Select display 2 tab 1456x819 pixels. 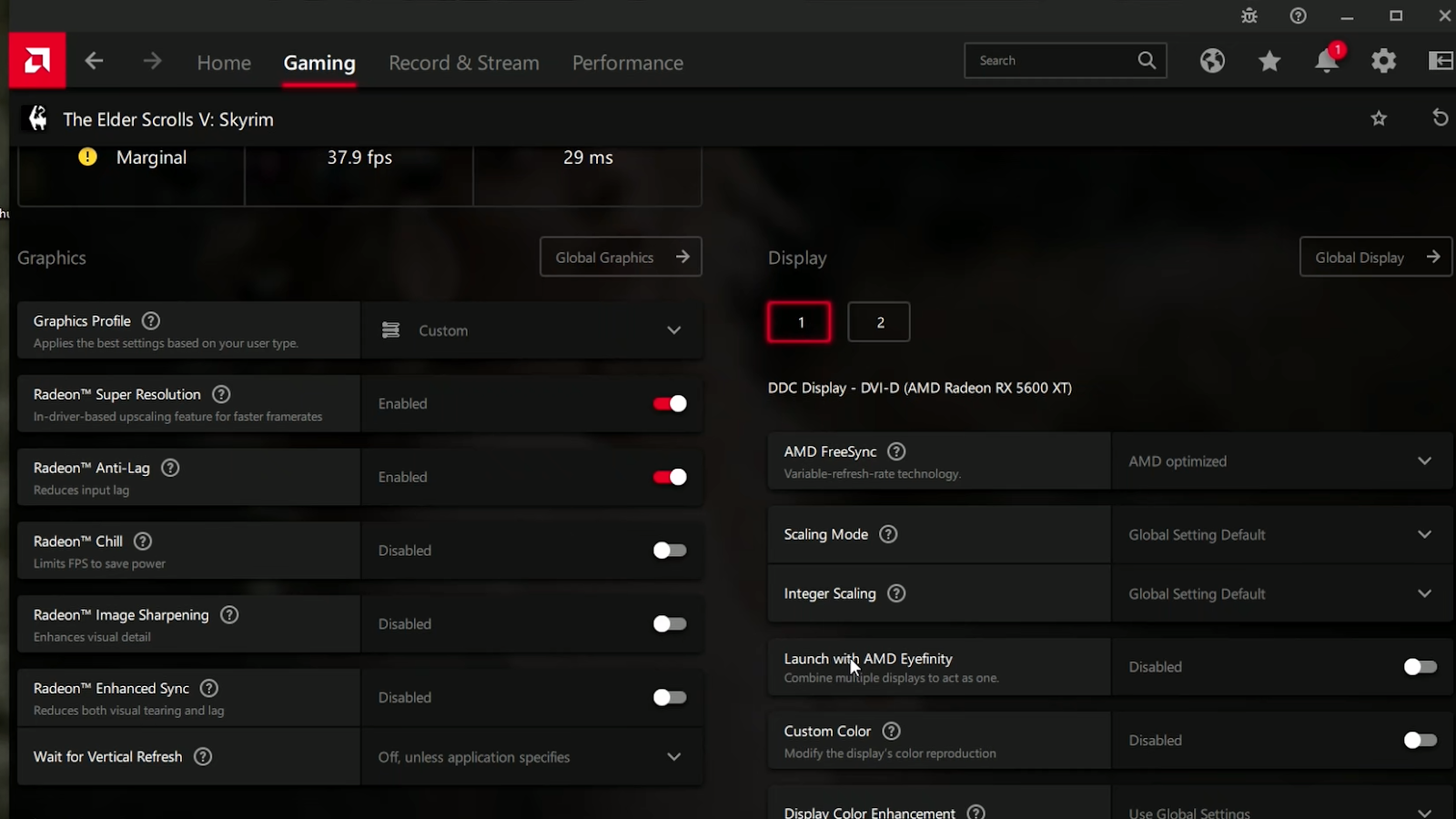point(879,322)
